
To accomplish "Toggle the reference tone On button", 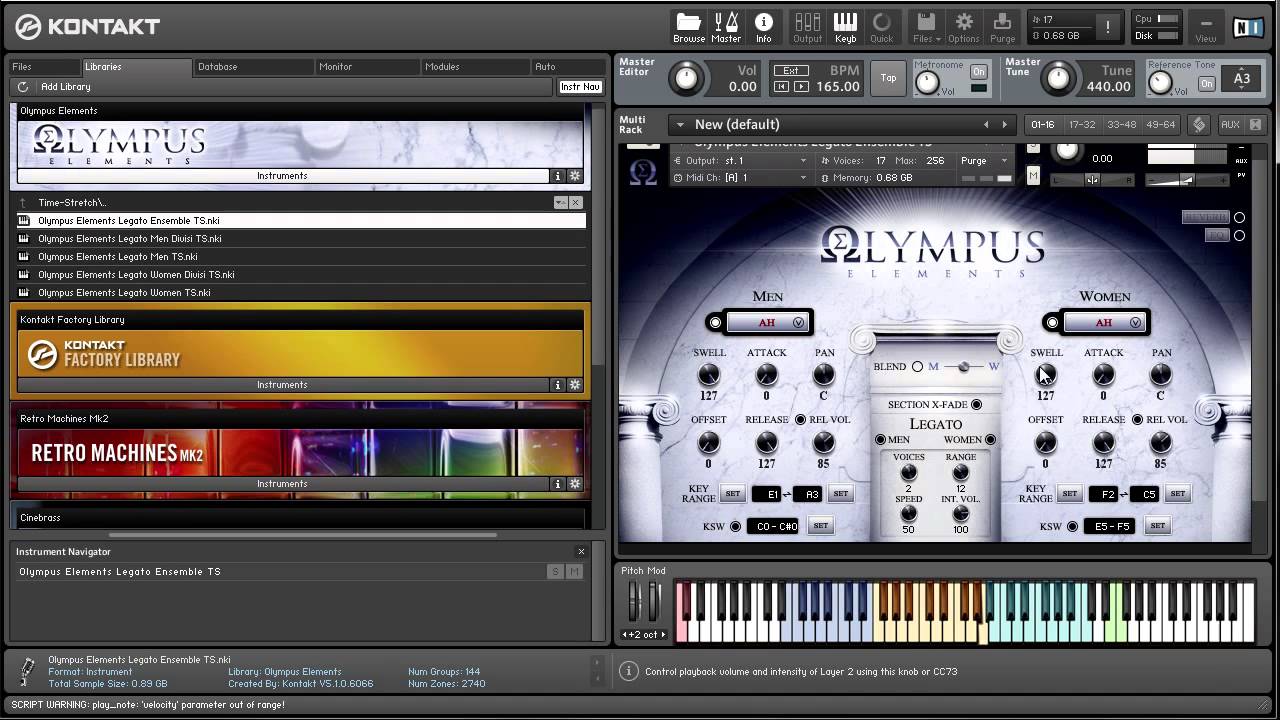I will (x=1206, y=84).
